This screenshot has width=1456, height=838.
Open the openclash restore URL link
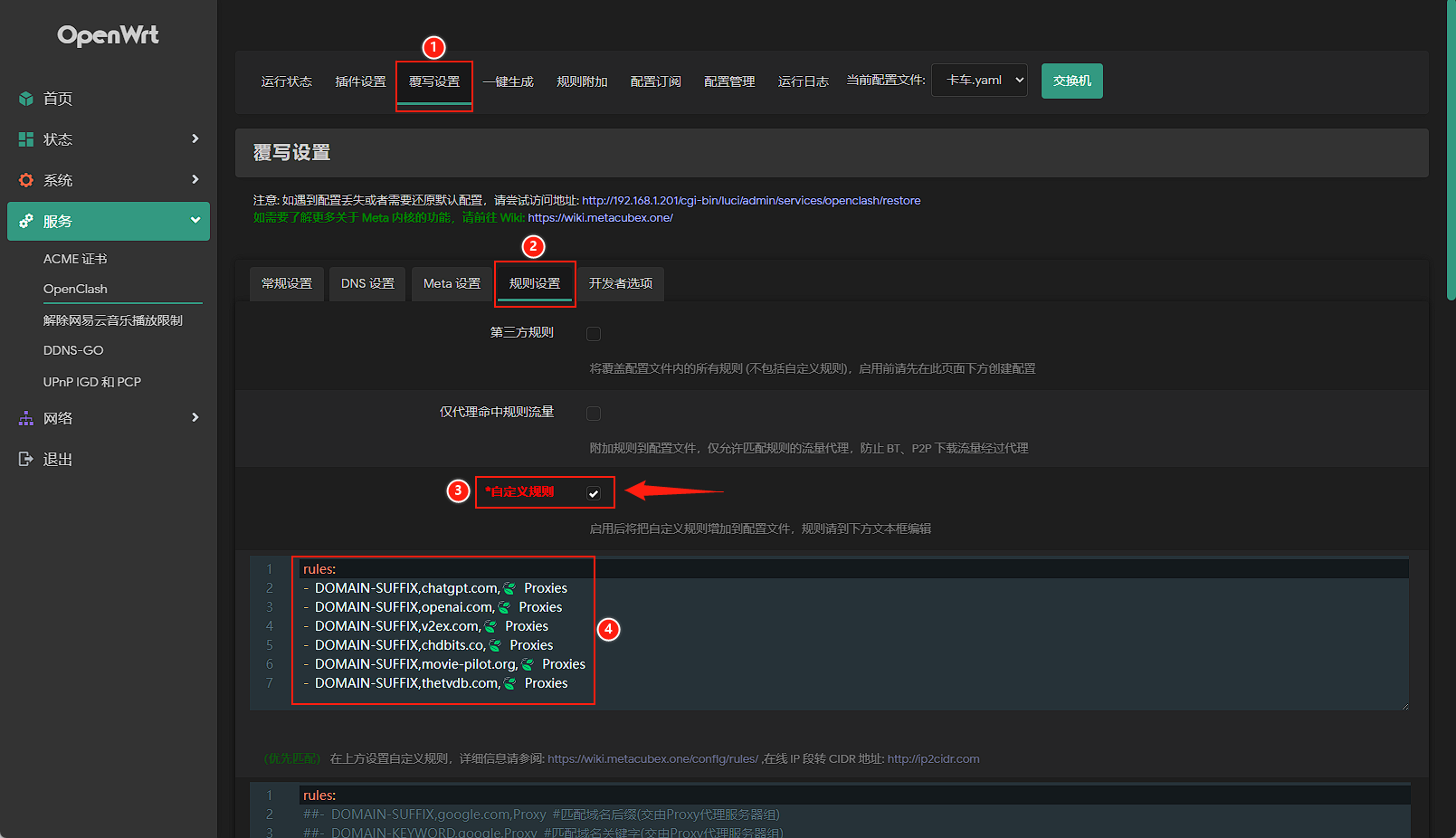[x=751, y=201]
